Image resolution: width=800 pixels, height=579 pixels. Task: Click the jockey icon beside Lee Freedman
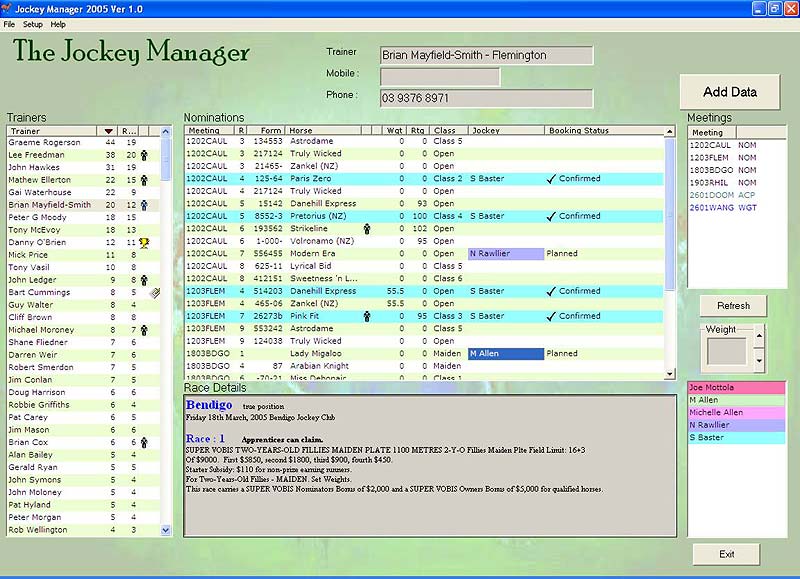pyautogui.click(x=144, y=155)
